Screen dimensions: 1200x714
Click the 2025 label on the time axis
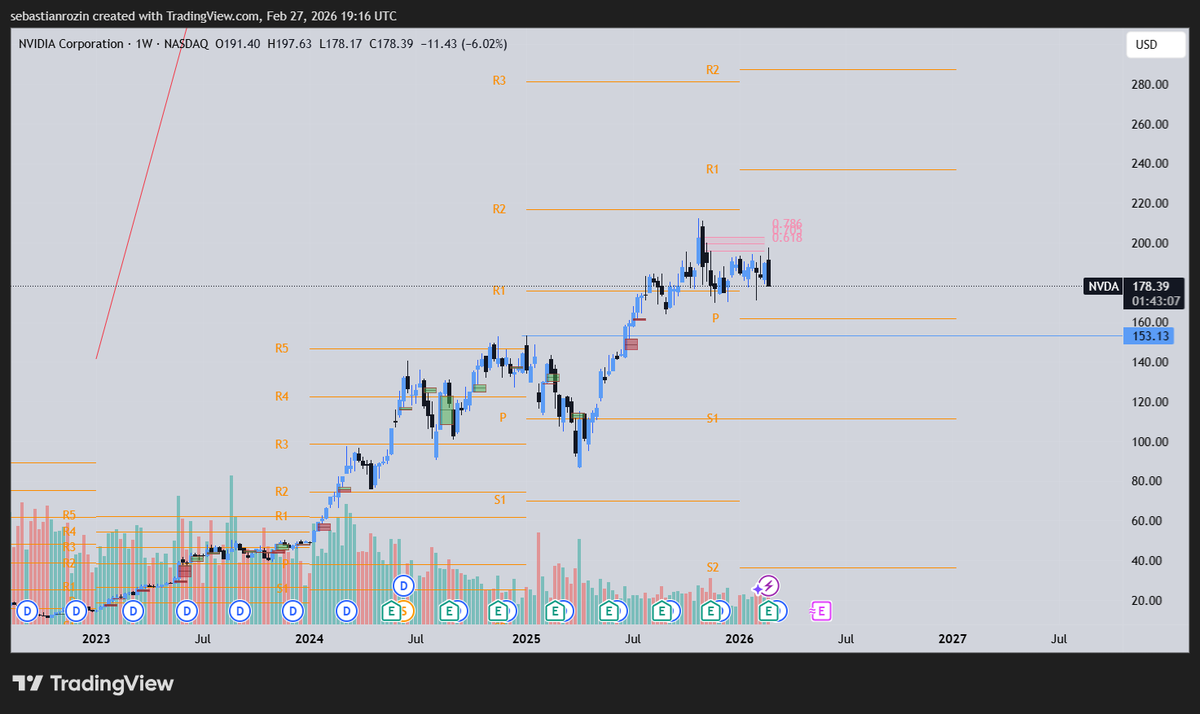pyautogui.click(x=525, y=638)
